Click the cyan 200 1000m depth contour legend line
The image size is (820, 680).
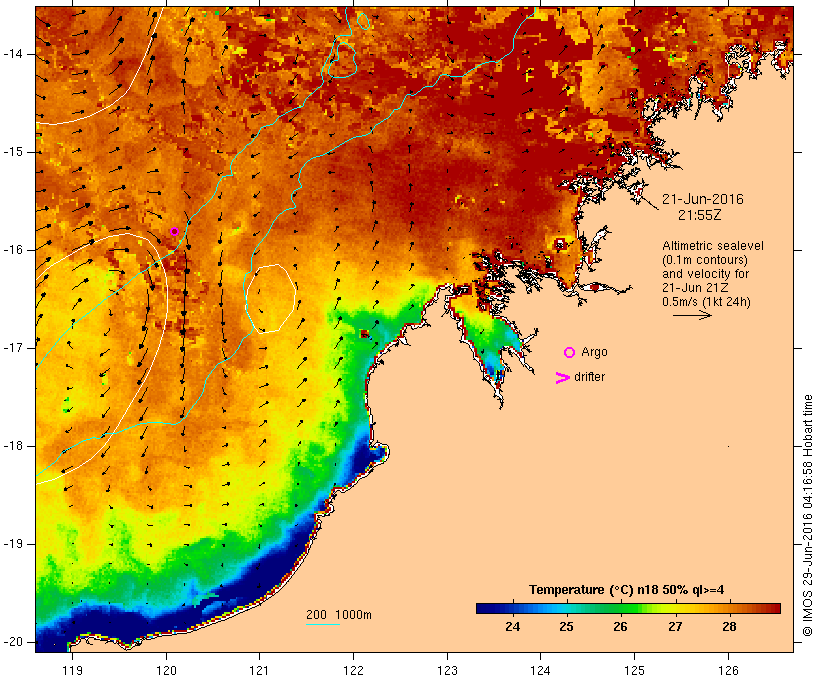323,624
